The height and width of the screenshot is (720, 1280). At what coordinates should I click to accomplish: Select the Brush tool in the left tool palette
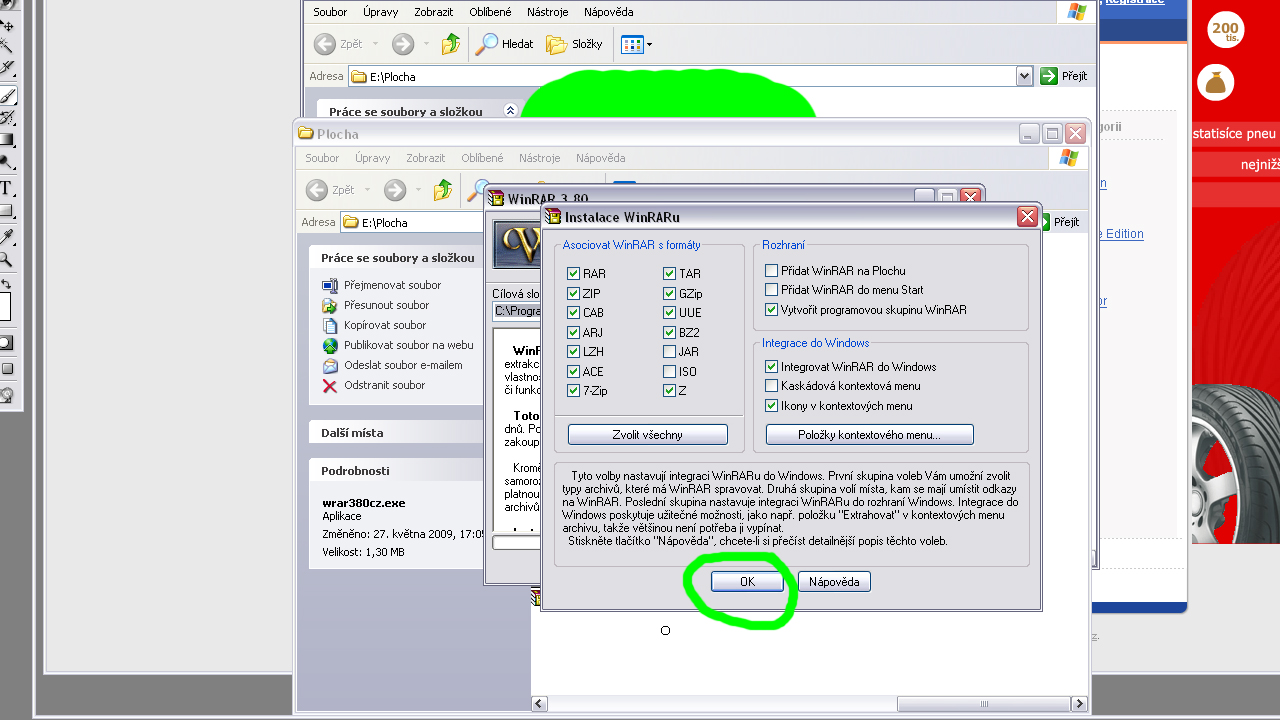coord(7,97)
